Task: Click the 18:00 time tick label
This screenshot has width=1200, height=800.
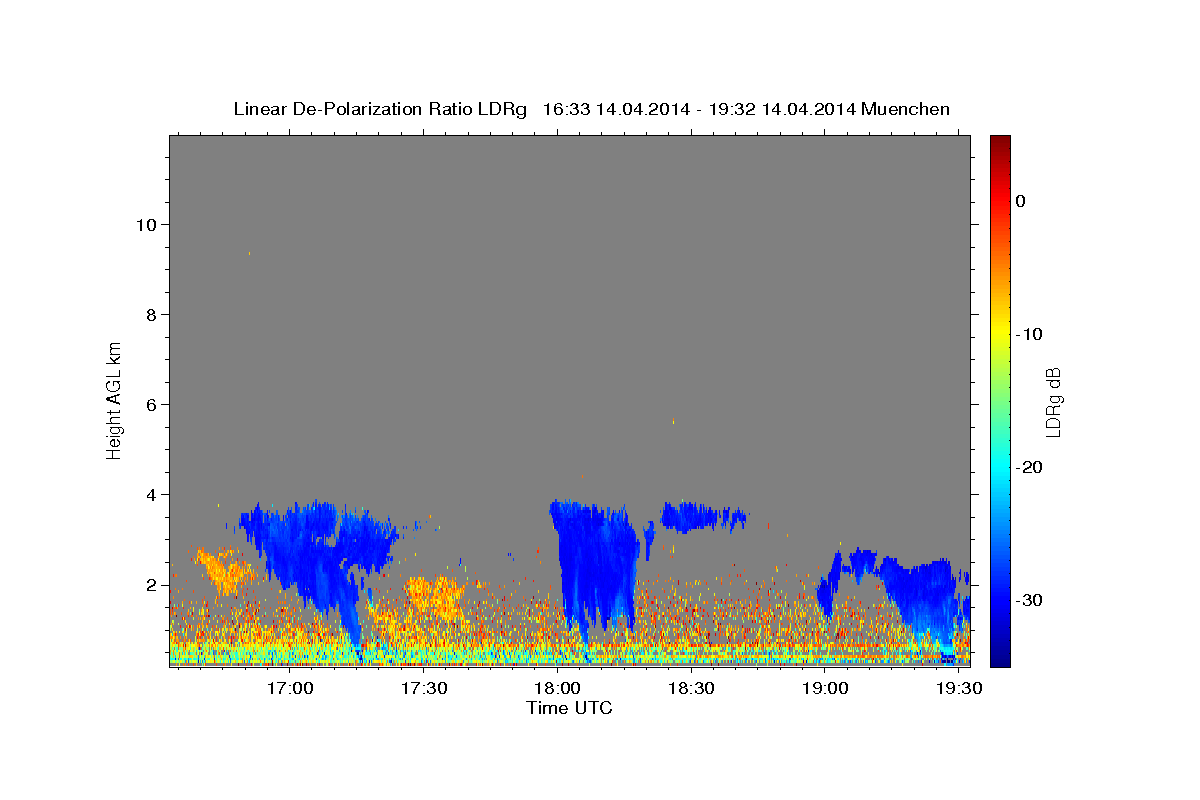Action: pyautogui.click(x=557, y=689)
